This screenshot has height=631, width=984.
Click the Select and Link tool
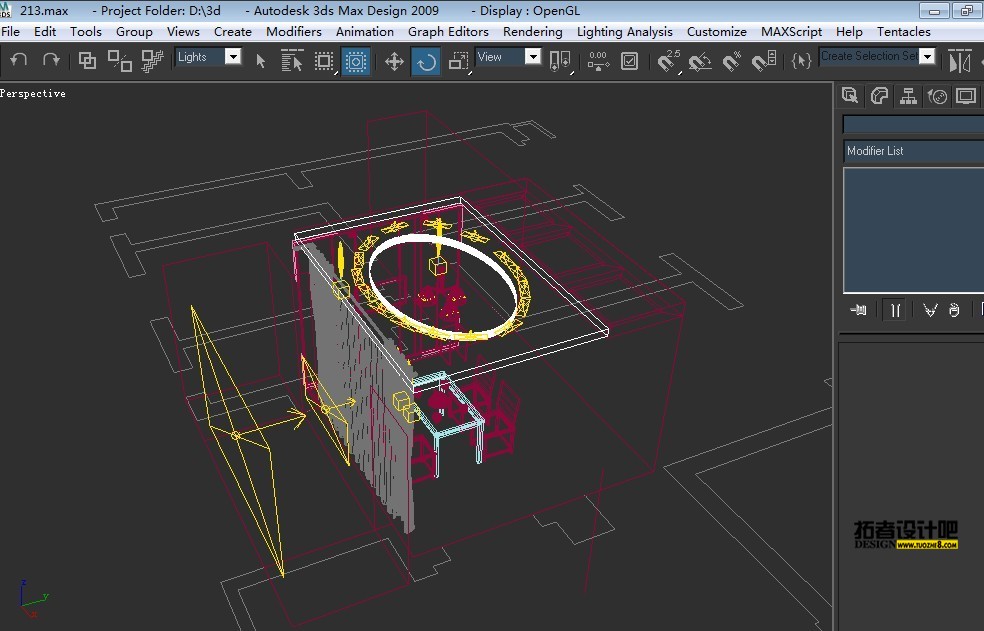point(87,60)
